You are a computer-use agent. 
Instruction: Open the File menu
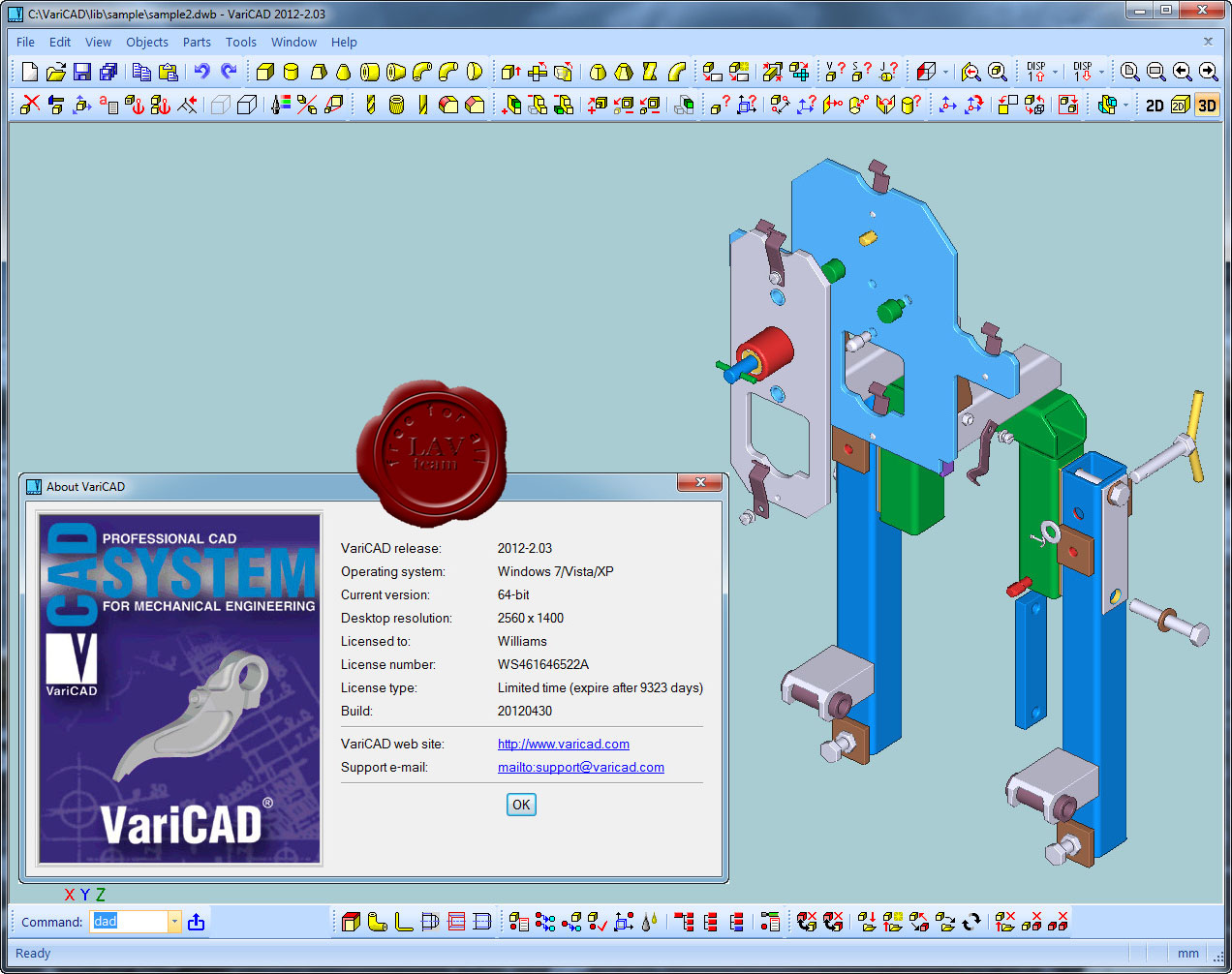(x=26, y=42)
